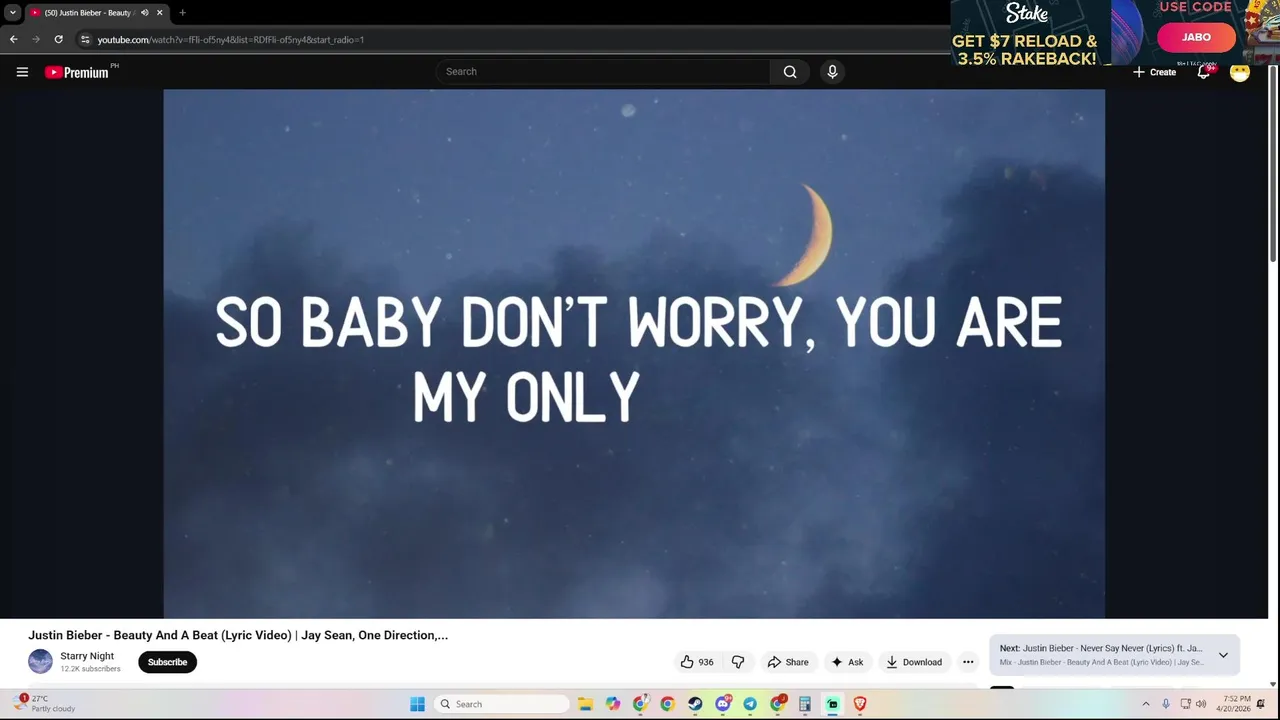1280x720 pixels.
Task: Show hidden system tray icons
Action: click(x=1146, y=704)
